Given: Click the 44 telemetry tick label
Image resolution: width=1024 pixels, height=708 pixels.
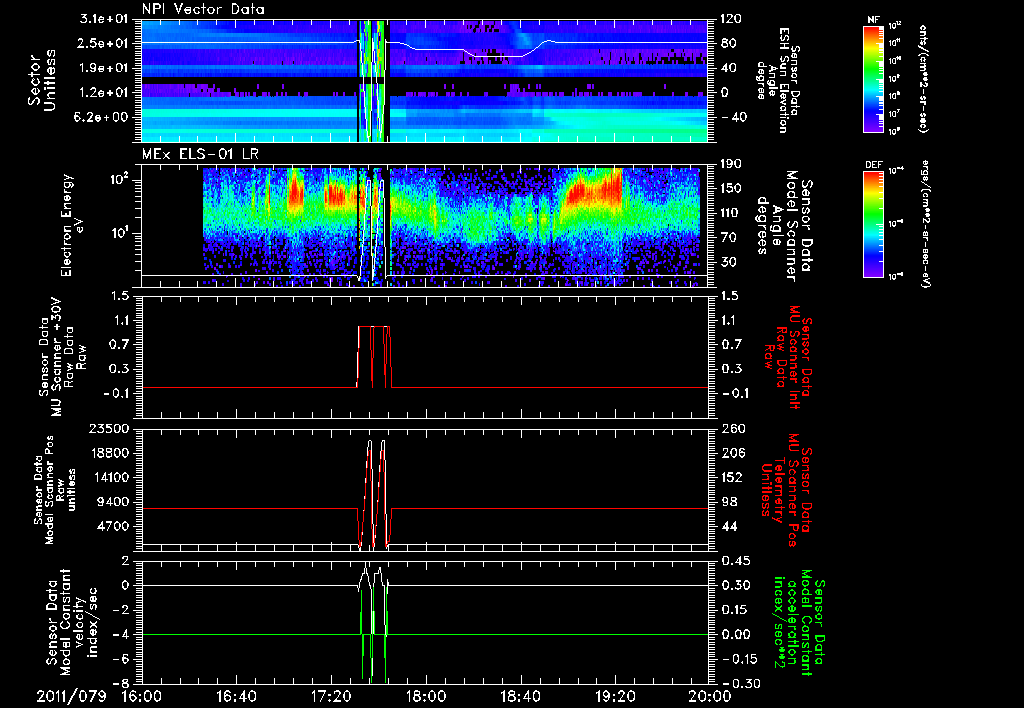Looking at the screenshot, I should click(728, 526).
